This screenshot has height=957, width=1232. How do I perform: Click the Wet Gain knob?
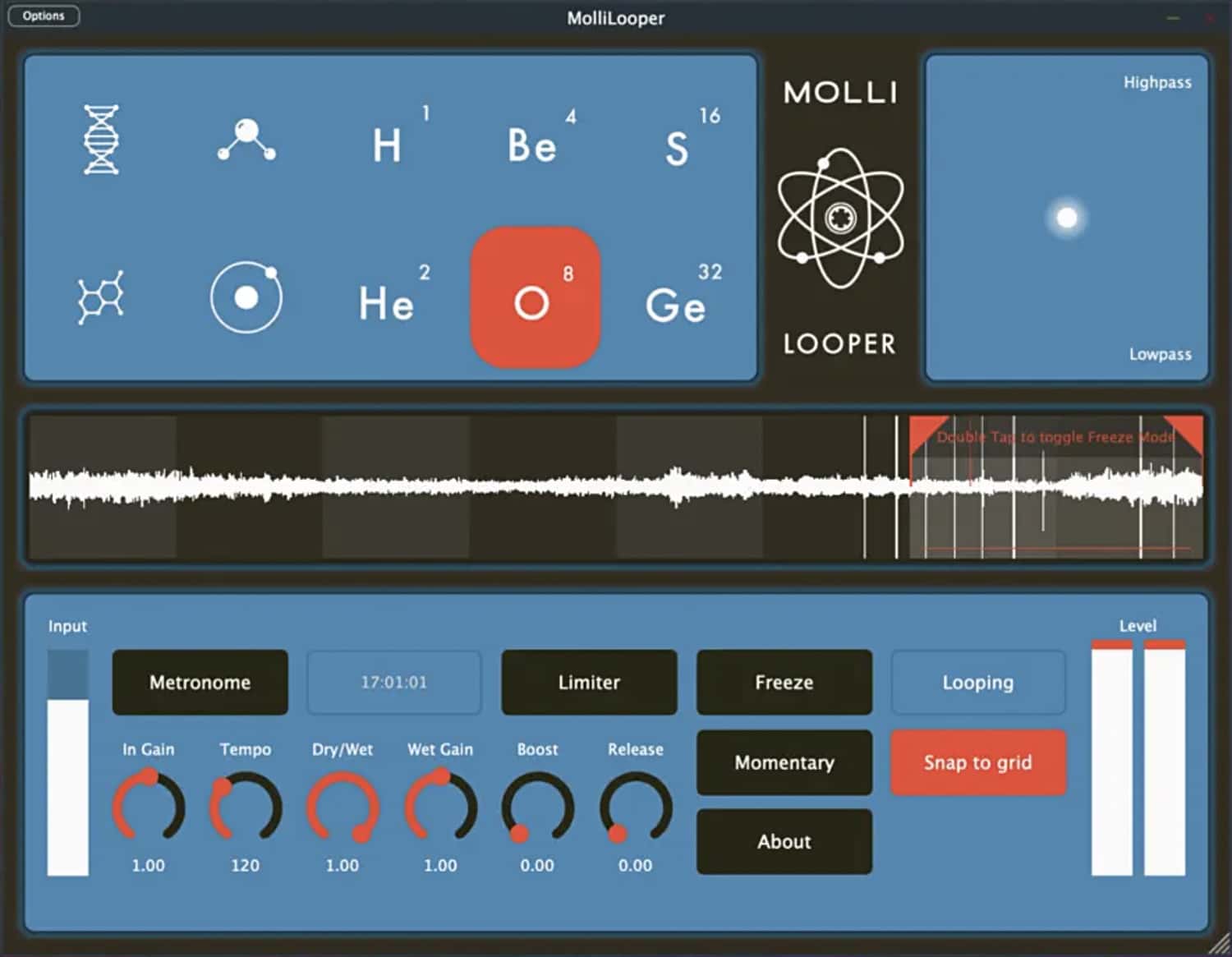tap(440, 806)
